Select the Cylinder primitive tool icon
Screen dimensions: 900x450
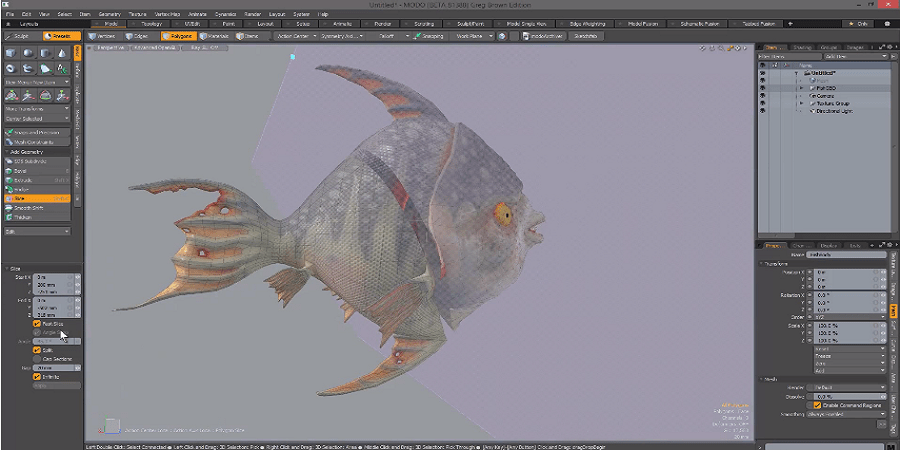pos(45,53)
